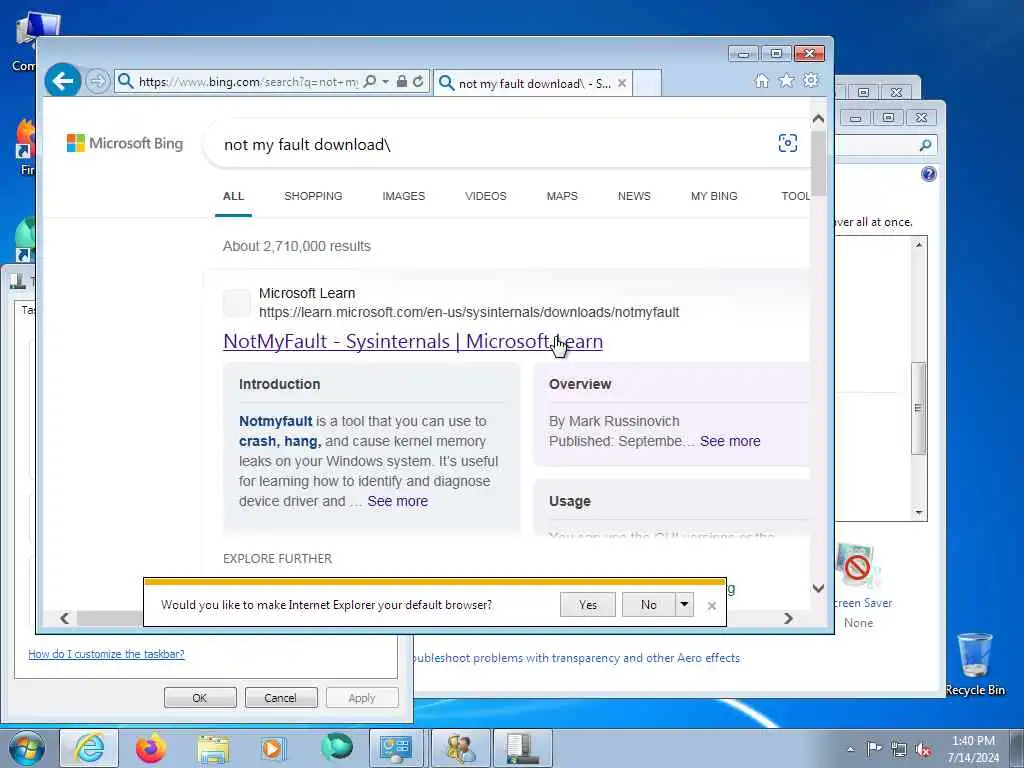The width and height of the screenshot is (1024, 768).
Task: Open IE Home page icon
Action: click(761, 81)
